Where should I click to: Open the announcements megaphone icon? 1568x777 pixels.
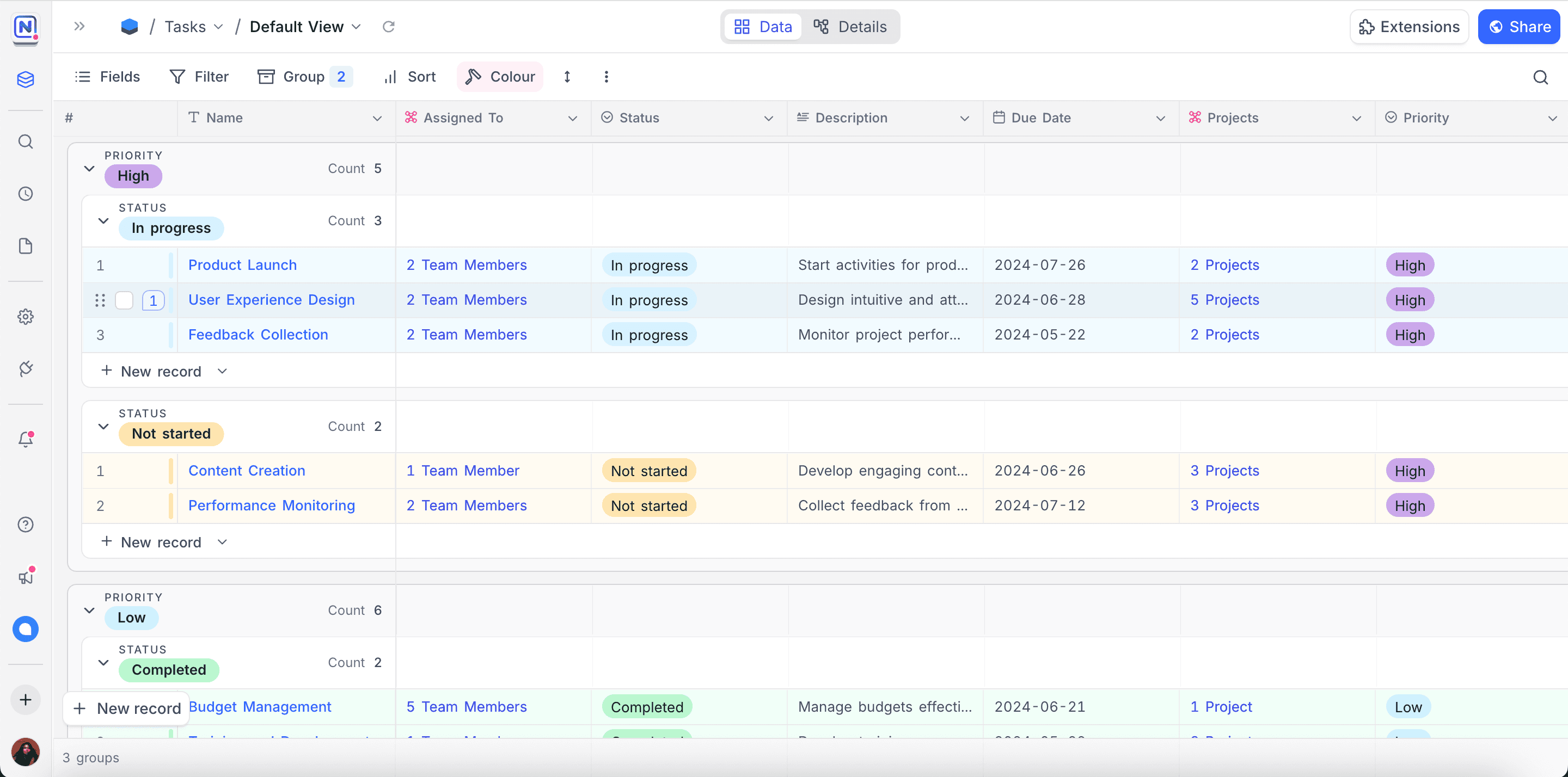click(x=26, y=576)
